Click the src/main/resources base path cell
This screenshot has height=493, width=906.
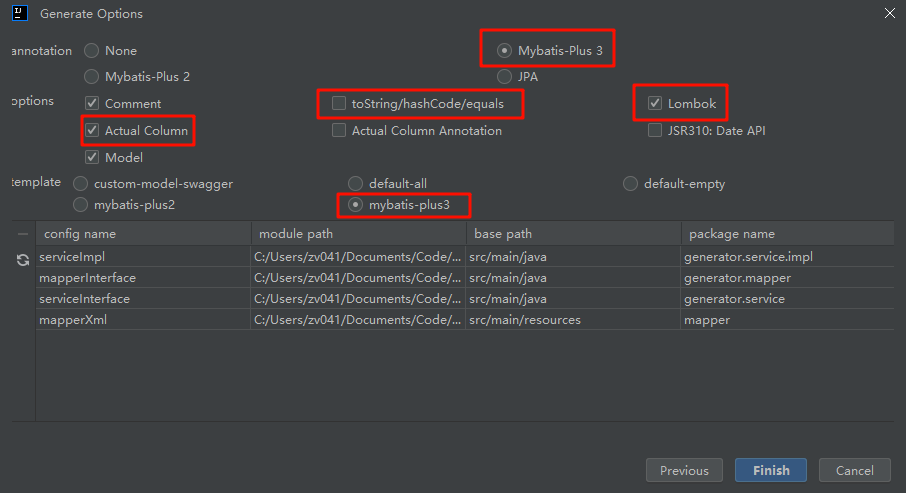coord(573,320)
